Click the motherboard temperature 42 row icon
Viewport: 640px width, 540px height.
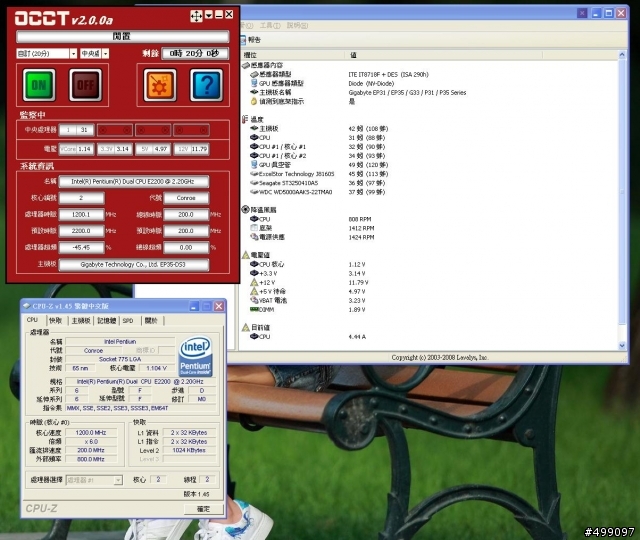point(254,128)
